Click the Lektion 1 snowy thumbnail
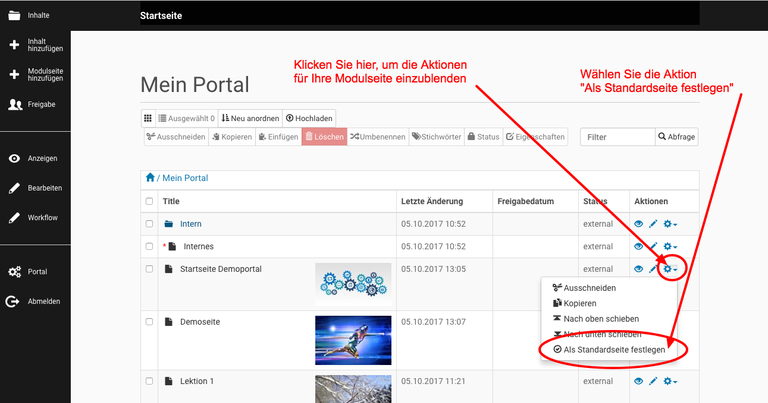 (x=353, y=389)
